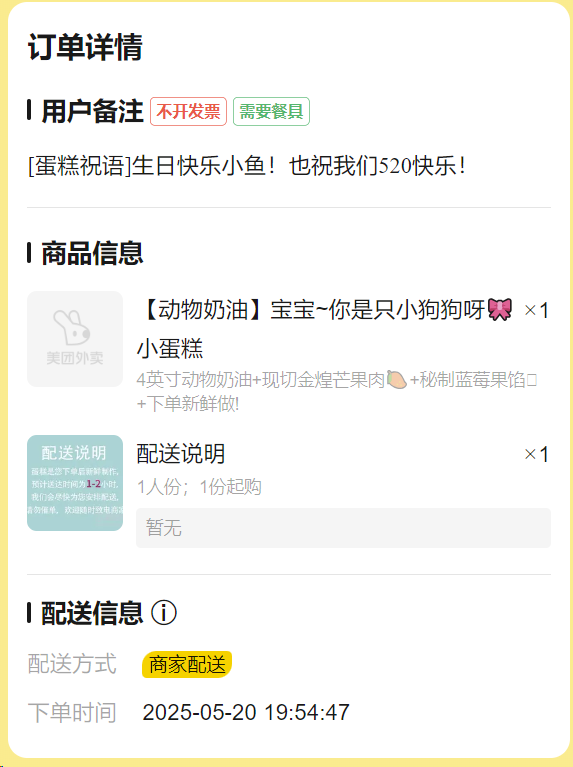Click the ×1 quantity of cake item
The width and height of the screenshot is (573, 767).
(536, 311)
